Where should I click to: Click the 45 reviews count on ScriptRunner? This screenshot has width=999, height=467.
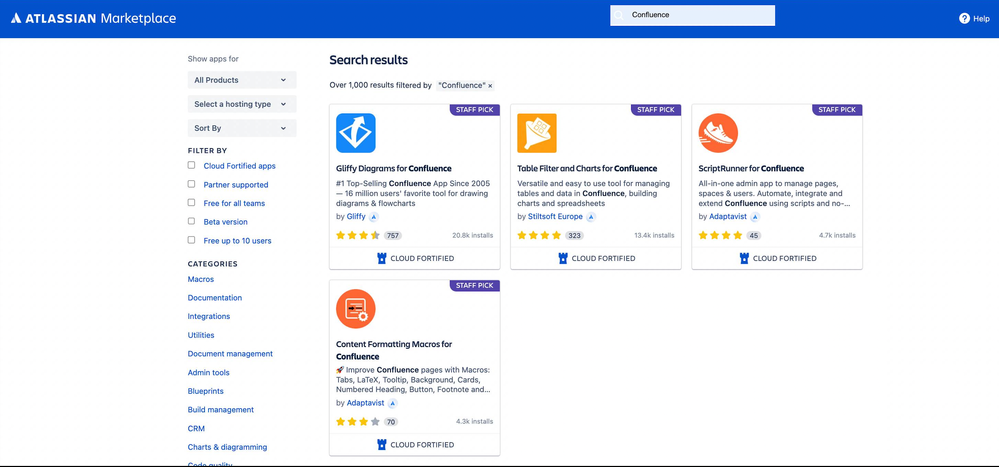(754, 236)
